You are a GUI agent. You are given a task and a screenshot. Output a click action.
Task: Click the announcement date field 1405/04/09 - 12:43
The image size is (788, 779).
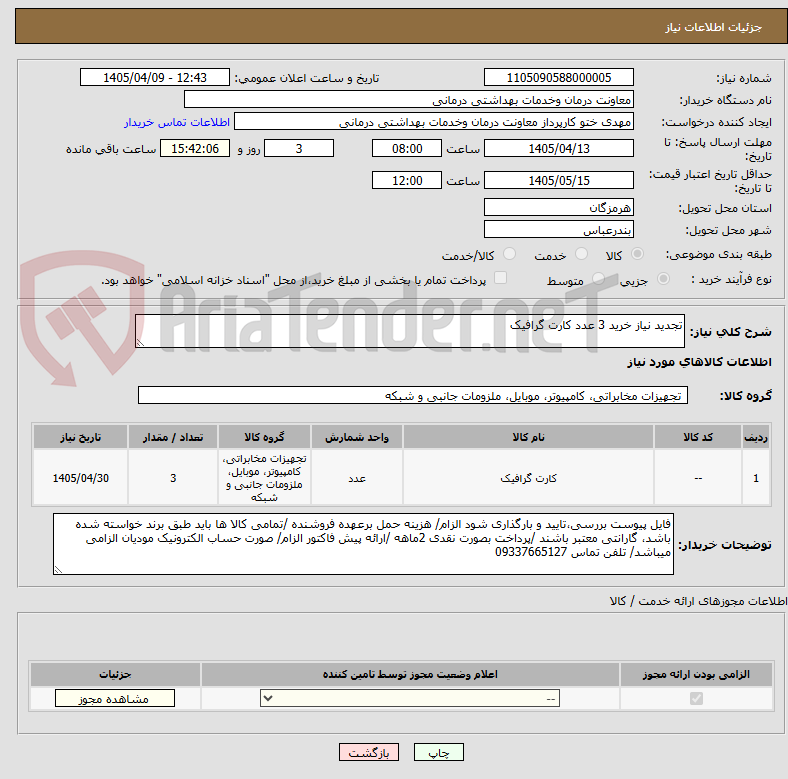point(155,77)
